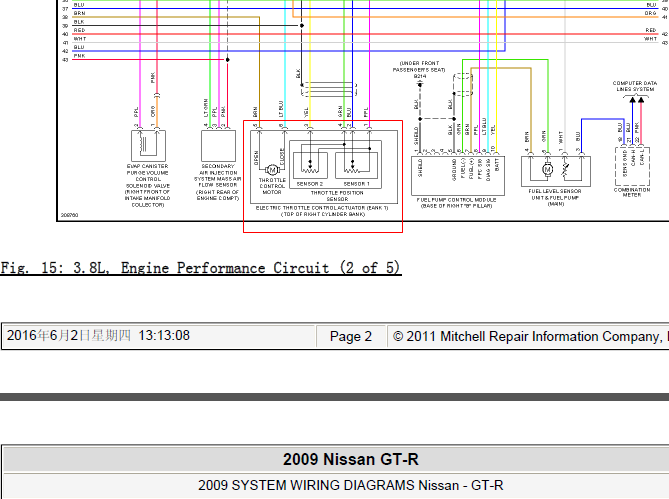The image size is (669, 499).
Task: Click the secondary air flow sensor box
Action: coord(218,145)
